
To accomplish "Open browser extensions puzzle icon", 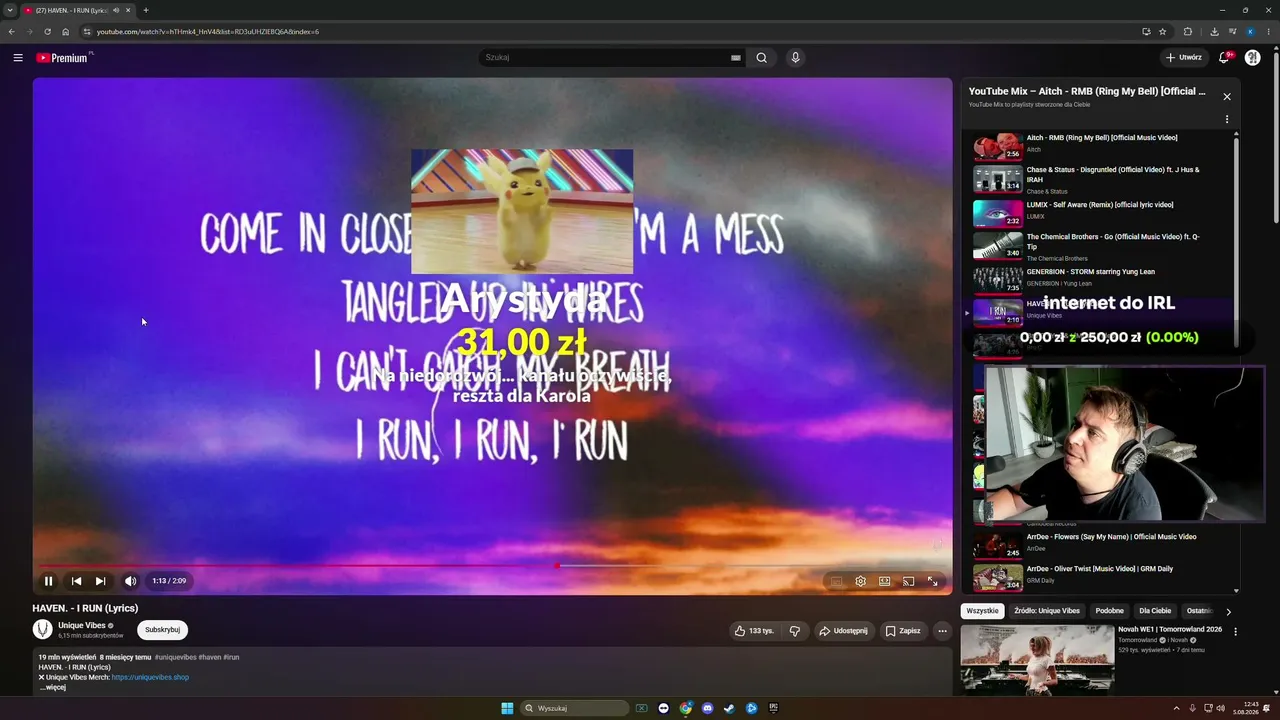I will [1188, 32].
